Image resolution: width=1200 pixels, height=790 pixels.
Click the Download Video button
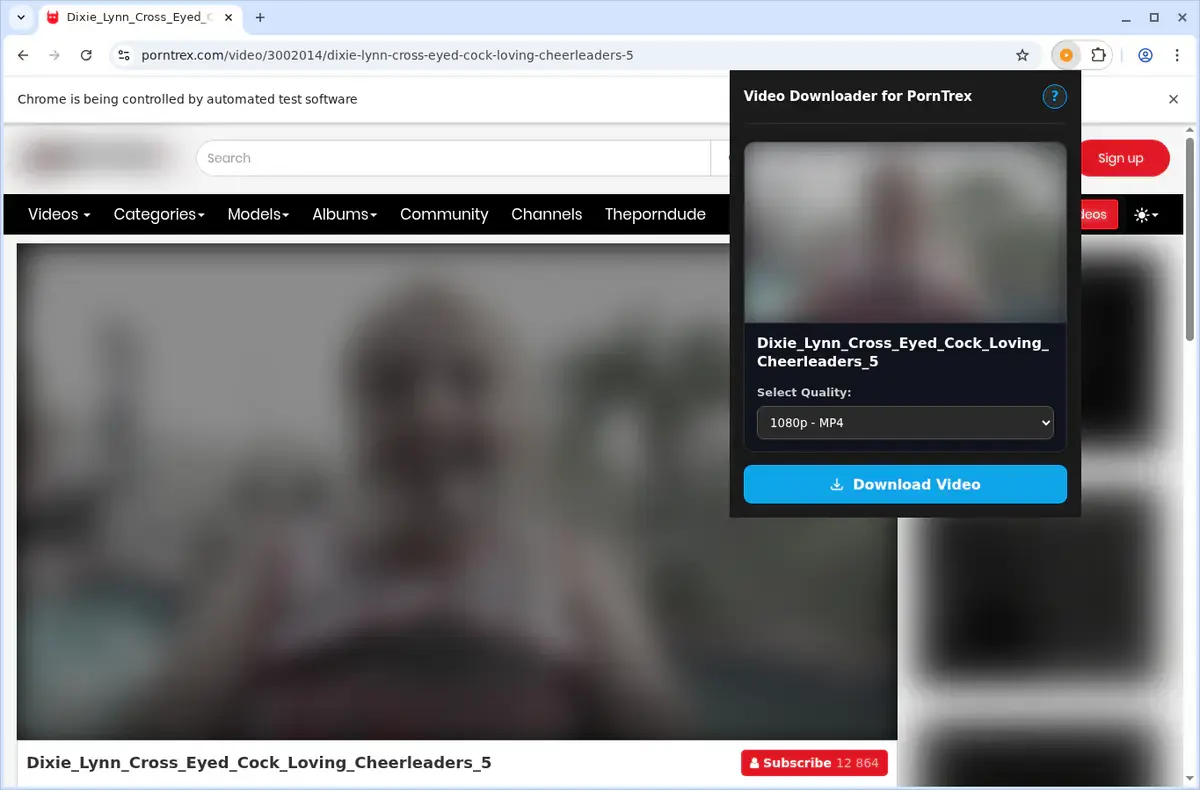click(905, 484)
